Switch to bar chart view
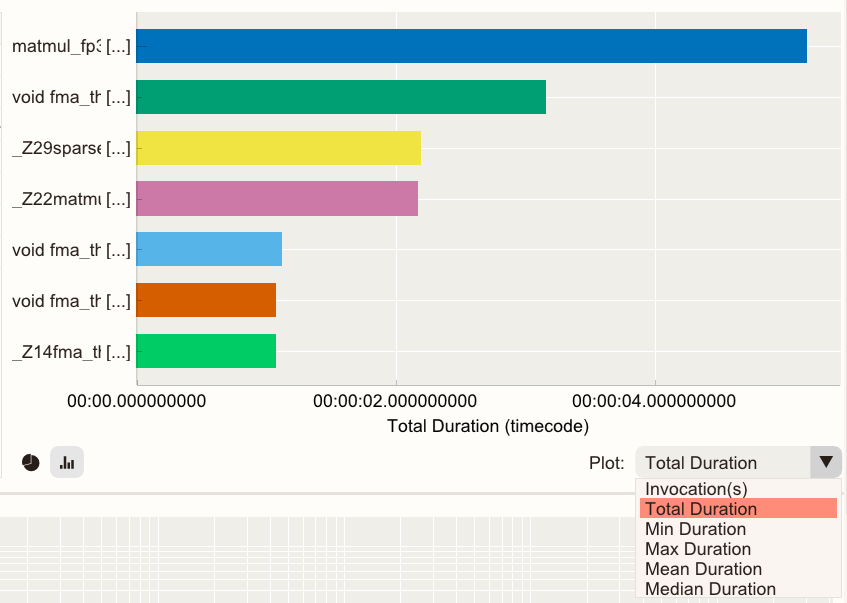 pos(67,463)
